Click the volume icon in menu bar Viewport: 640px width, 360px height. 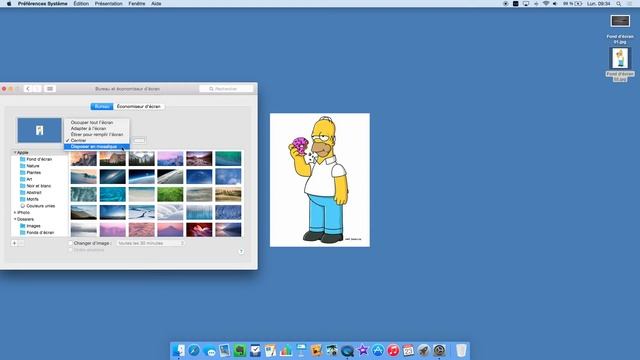tap(555, 3)
